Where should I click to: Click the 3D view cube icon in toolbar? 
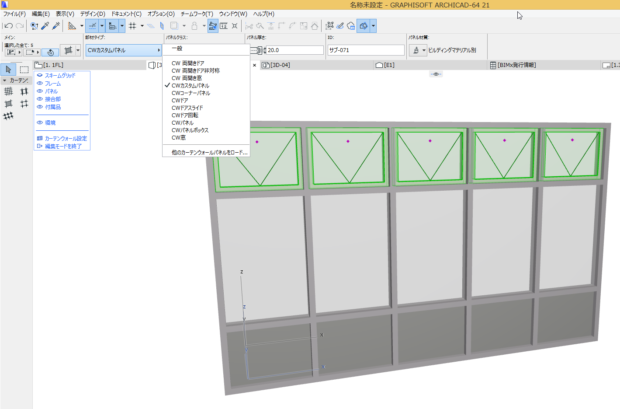366,25
